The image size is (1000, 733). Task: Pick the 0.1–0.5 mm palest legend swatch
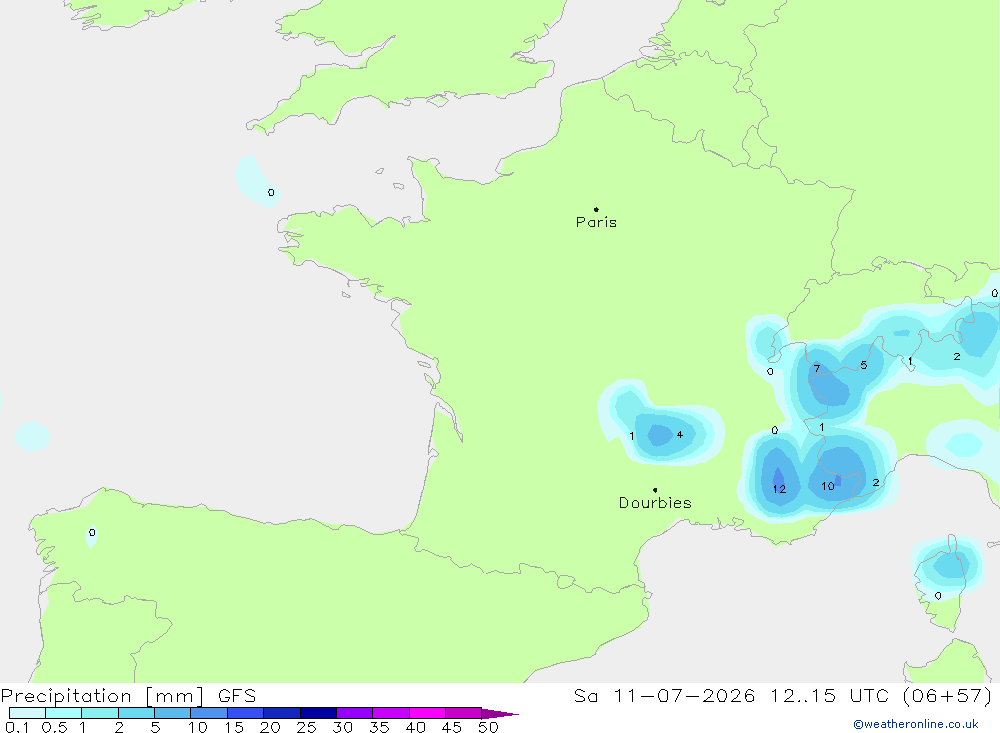pos(27,713)
